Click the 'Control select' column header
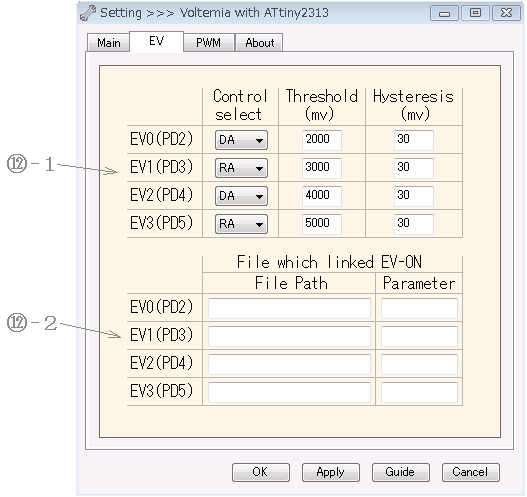This screenshot has height=497, width=527. click(240, 105)
